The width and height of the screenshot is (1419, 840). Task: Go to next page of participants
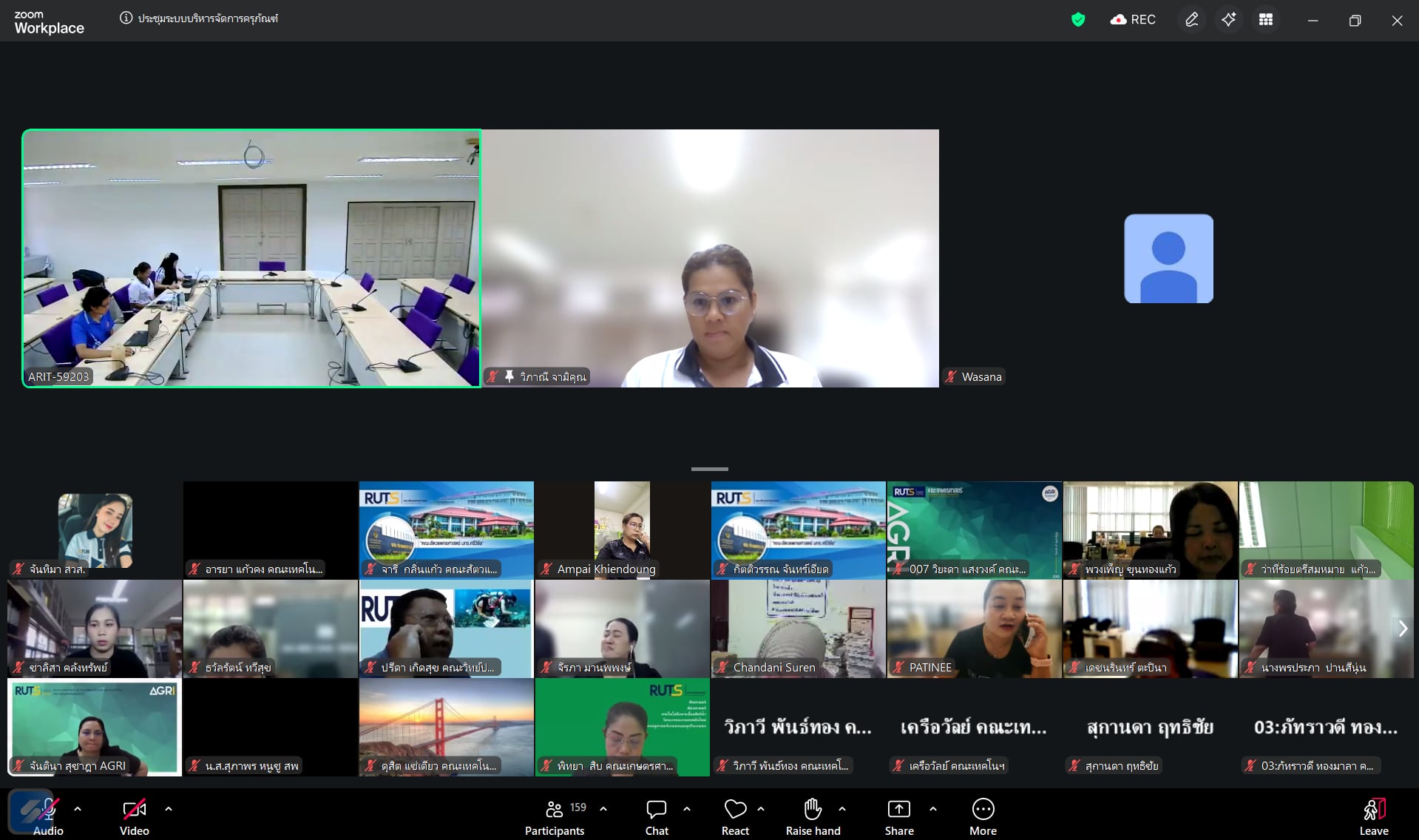tap(1403, 629)
